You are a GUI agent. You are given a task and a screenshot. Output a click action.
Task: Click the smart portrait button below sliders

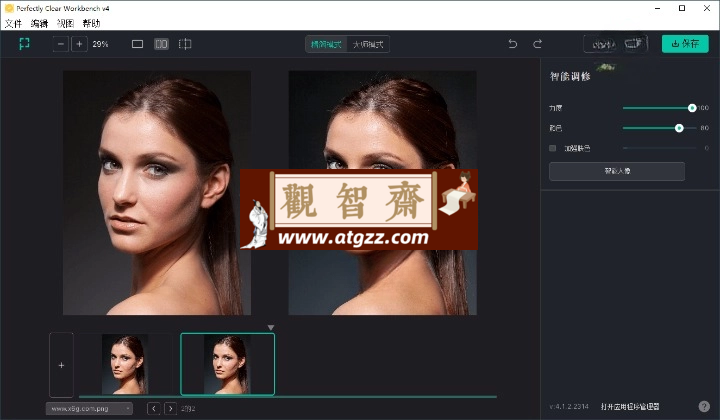click(617, 171)
